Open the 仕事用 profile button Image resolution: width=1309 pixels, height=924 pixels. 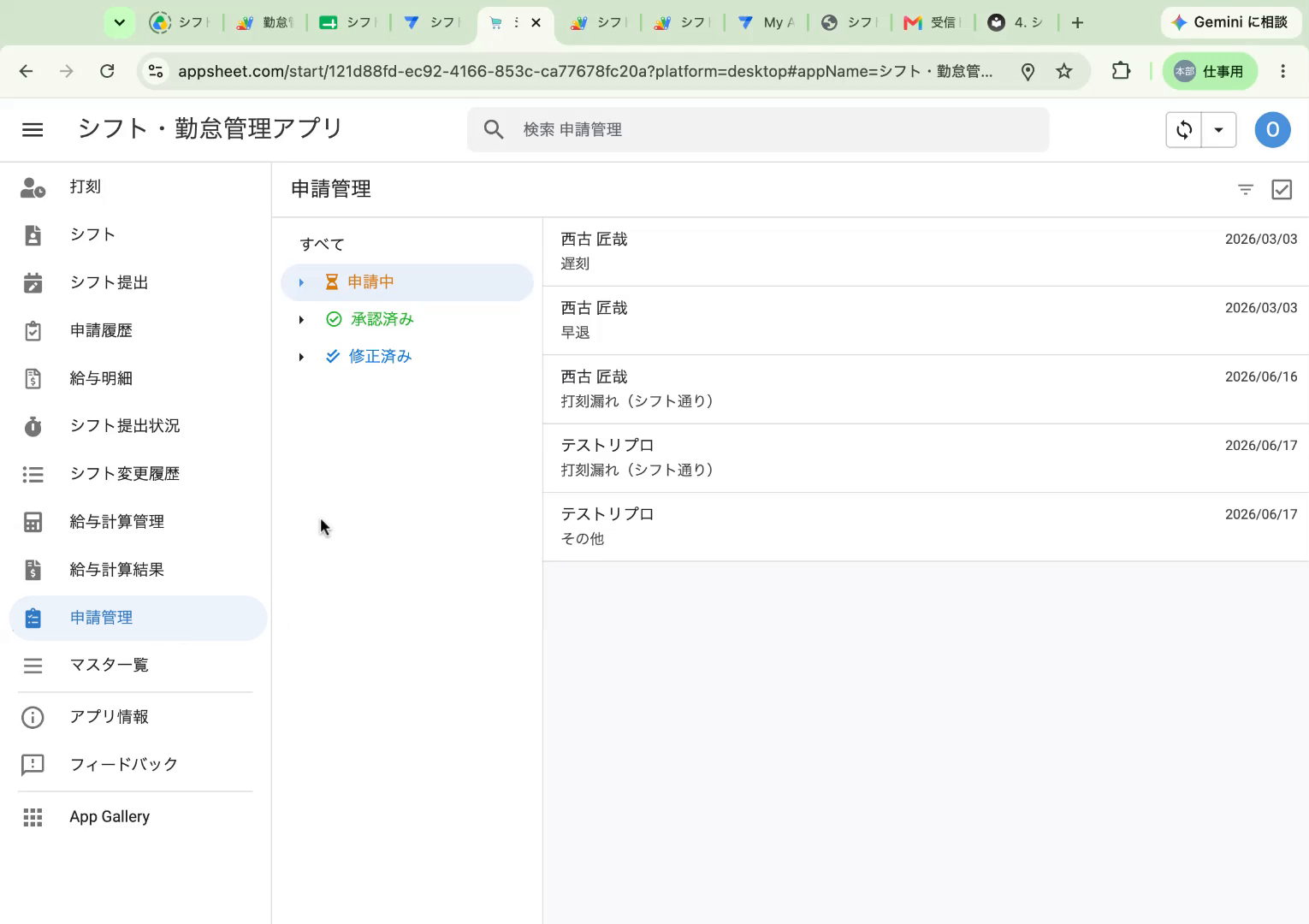point(1210,71)
